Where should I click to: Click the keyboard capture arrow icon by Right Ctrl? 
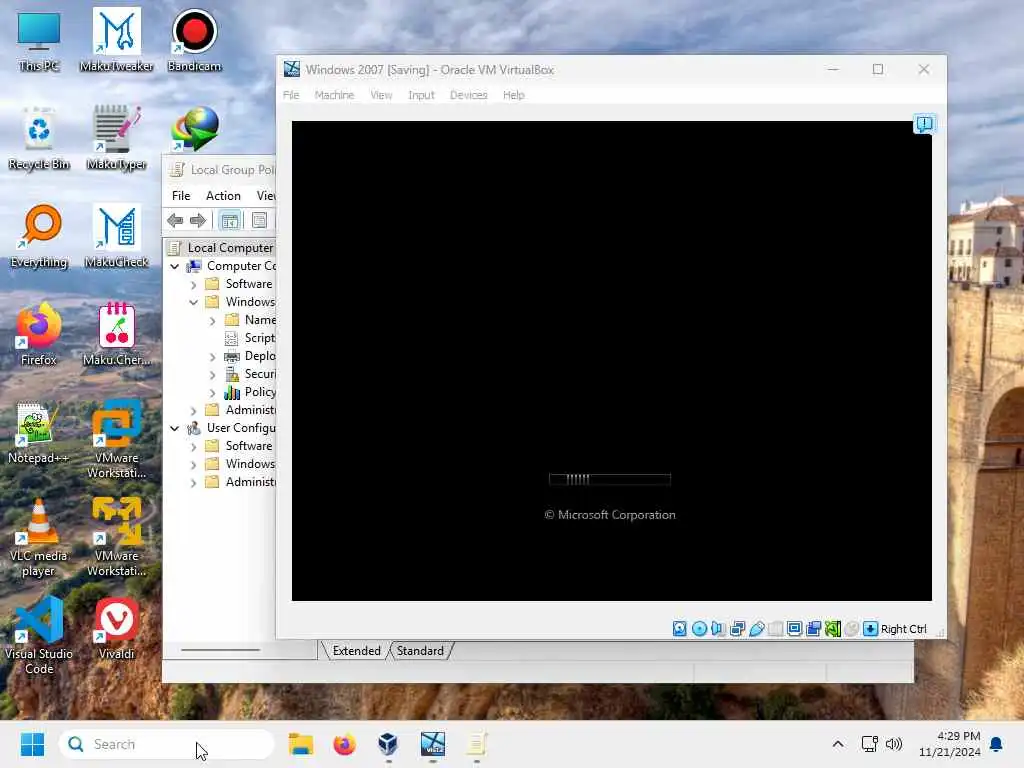[871, 629]
